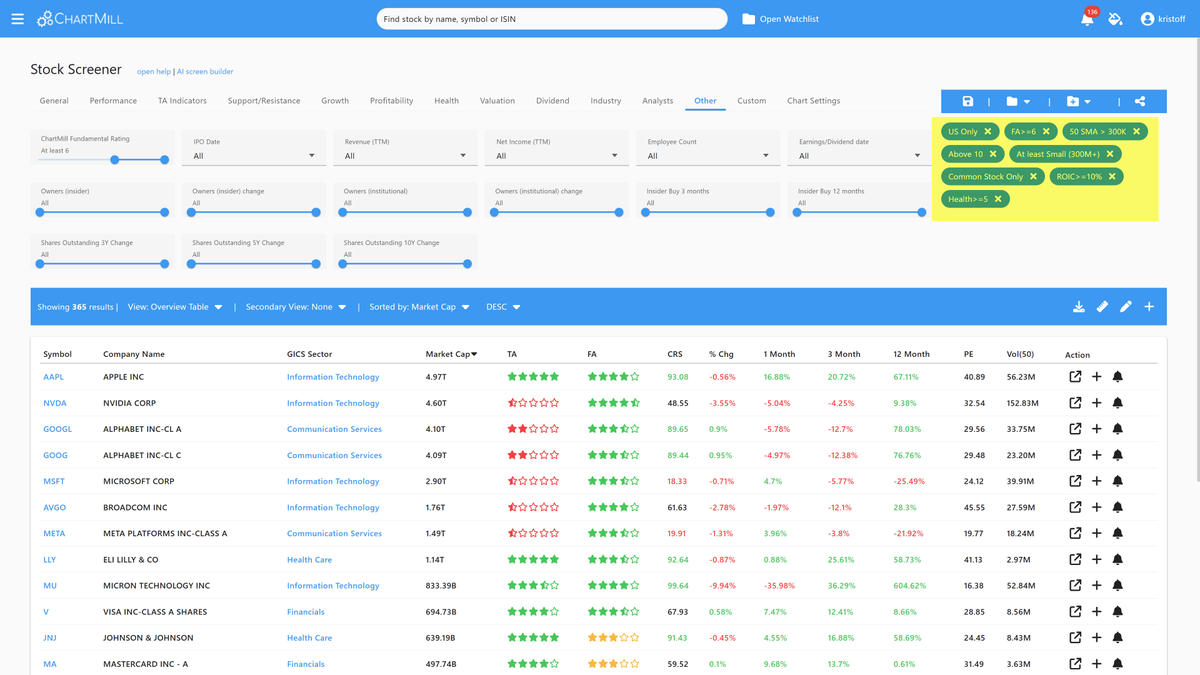1200x675 pixels.
Task: Open Secondary View: None dropdown
Action: 296,307
